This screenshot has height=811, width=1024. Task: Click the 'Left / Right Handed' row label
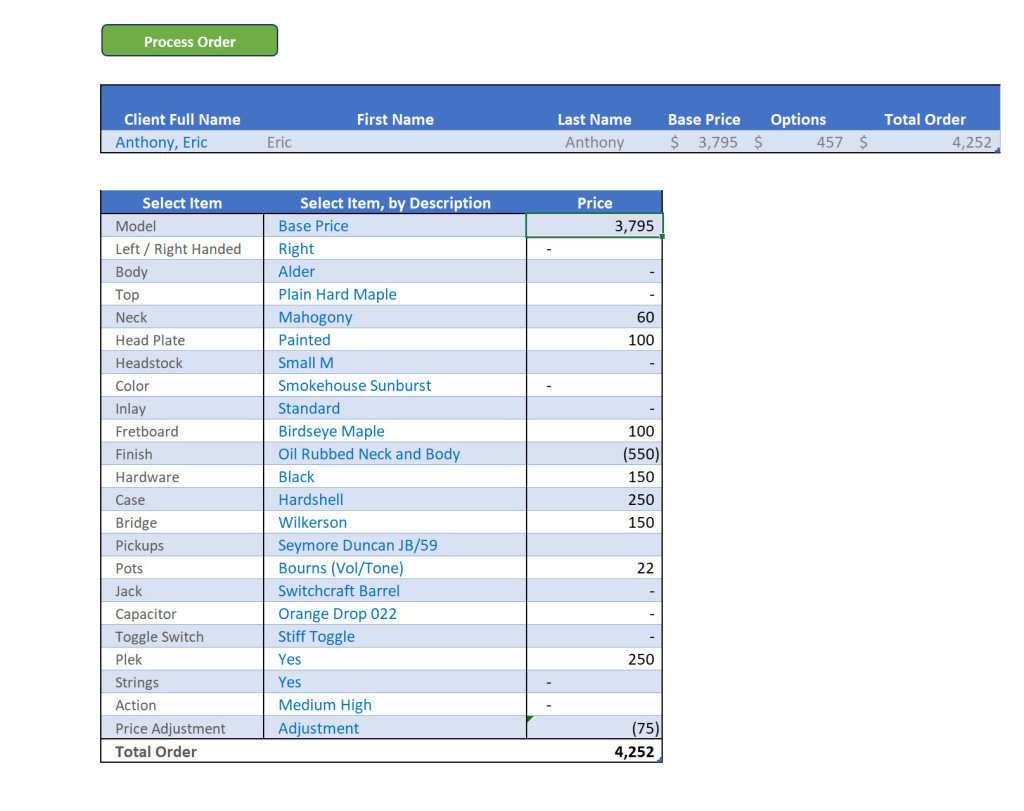[x=178, y=249]
